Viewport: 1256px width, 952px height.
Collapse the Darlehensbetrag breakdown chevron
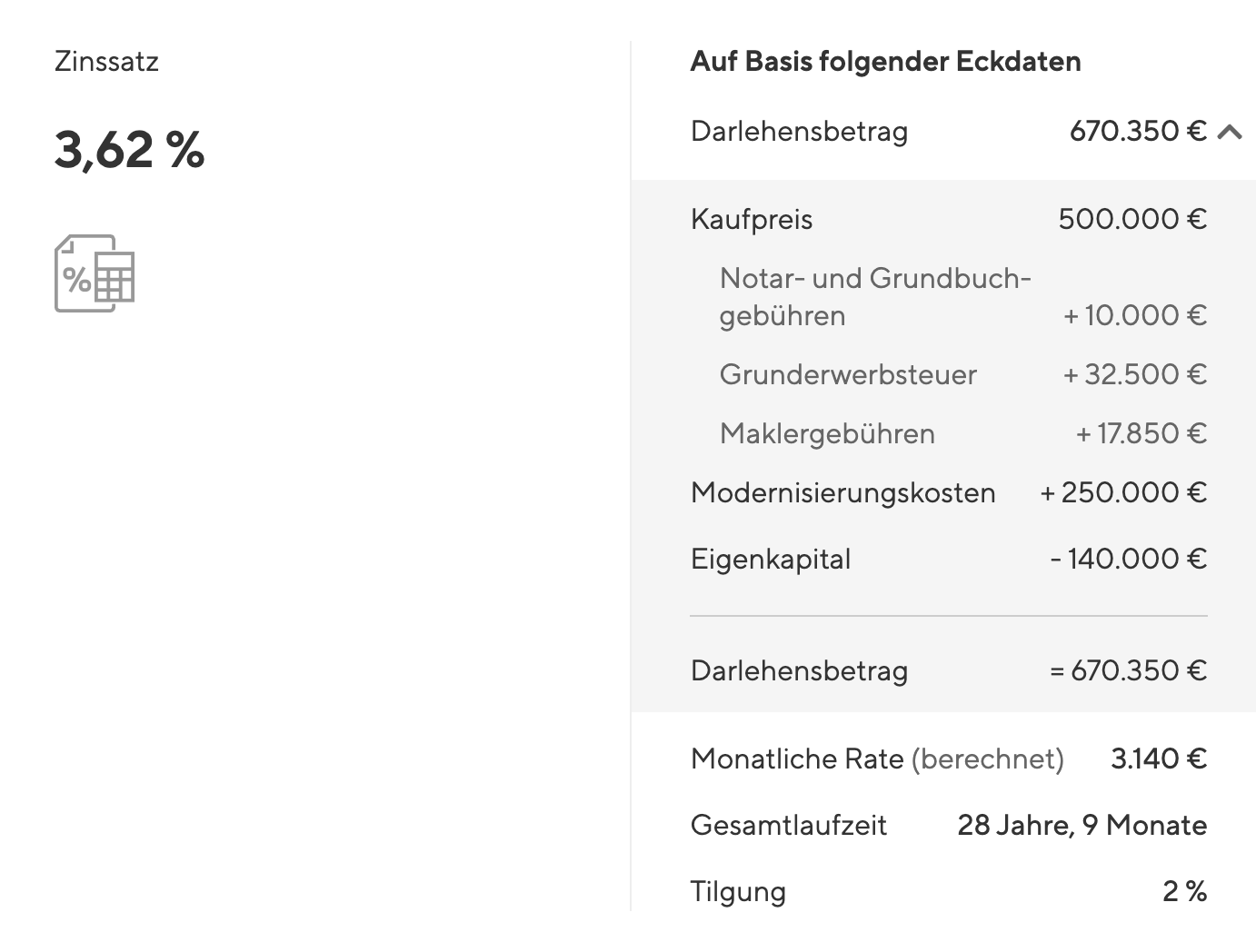click(1230, 133)
